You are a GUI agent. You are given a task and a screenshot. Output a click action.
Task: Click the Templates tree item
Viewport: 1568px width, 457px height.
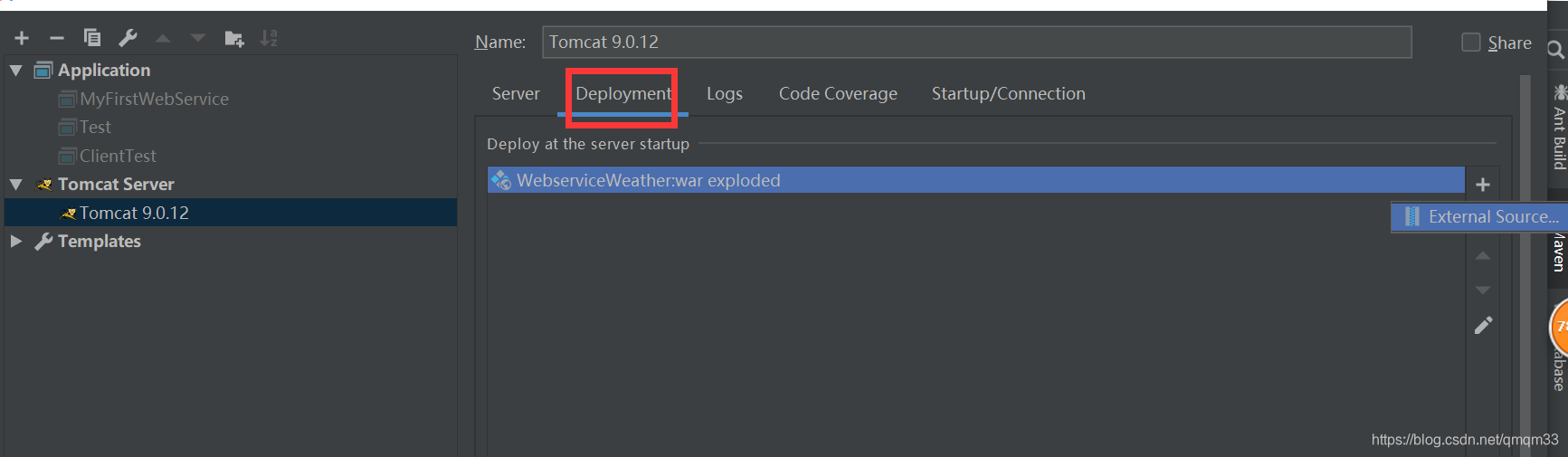click(x=100, y=241)
